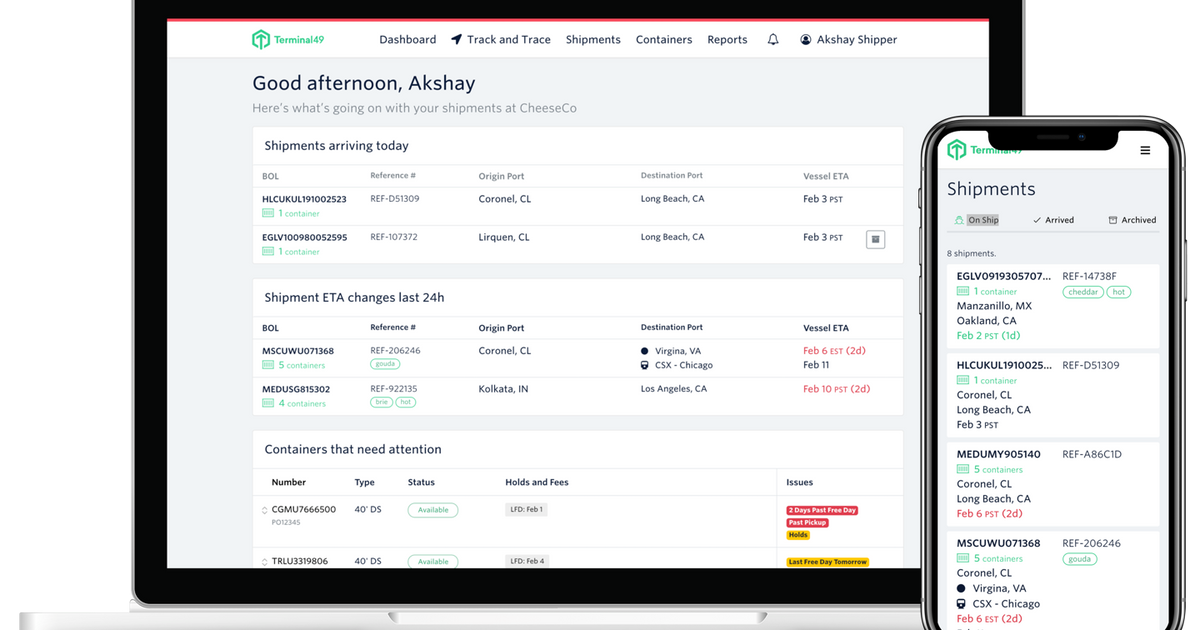Click the Terminal49 logo icon

260,39
